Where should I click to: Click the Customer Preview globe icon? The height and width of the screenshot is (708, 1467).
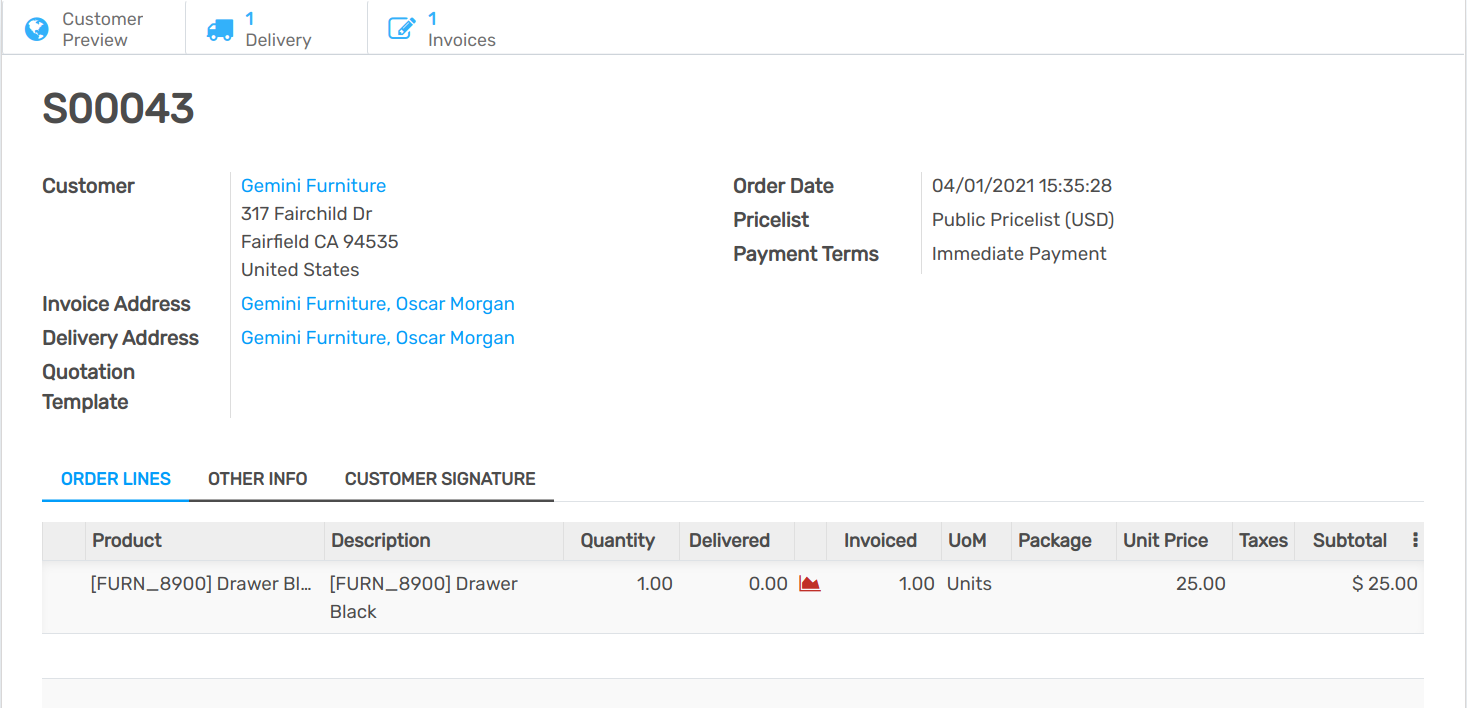(x=37, y=29)
